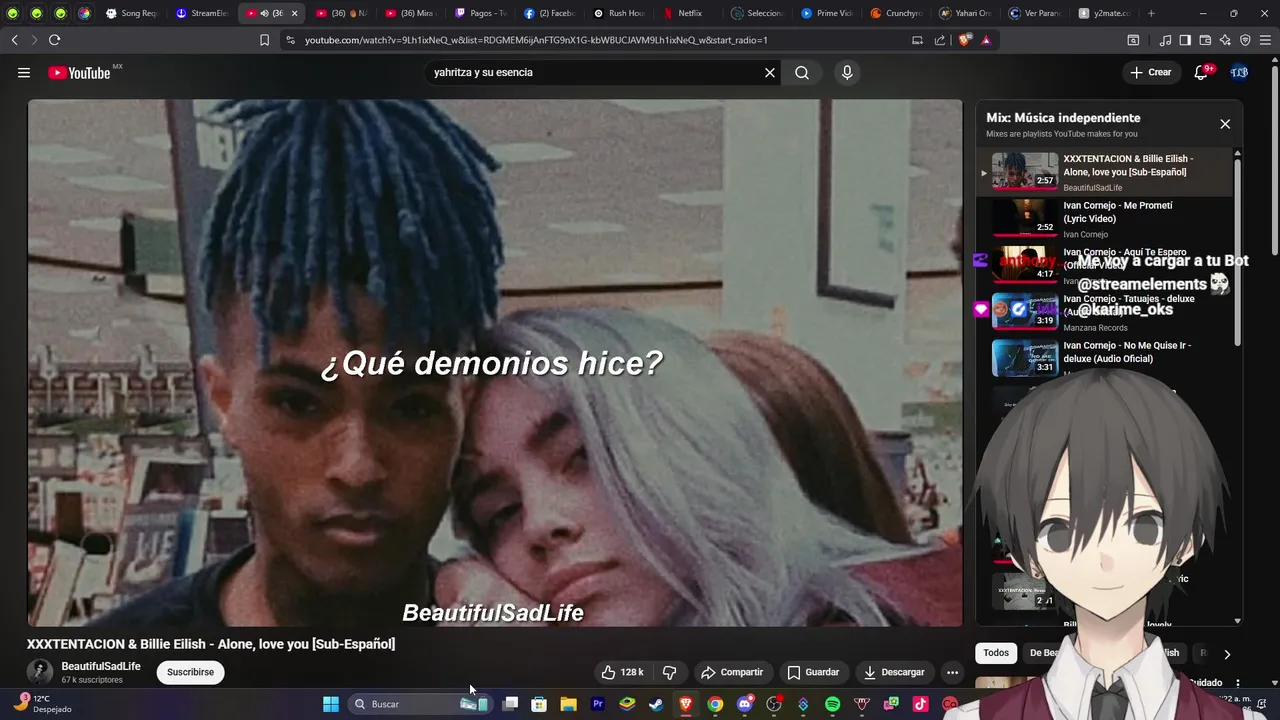The image size is (1280, 720).
Task: Bookmark this page in address bar
Action: (x=264, y=40)
